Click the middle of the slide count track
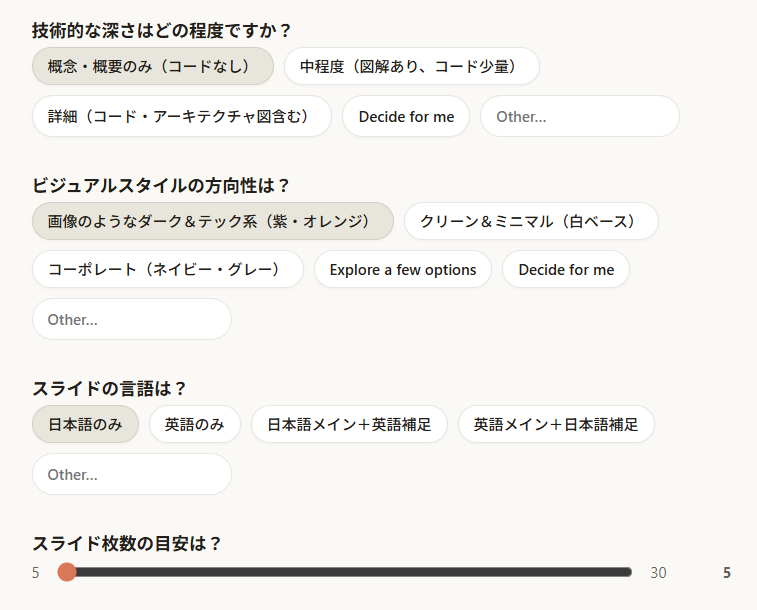 (349, 572)
